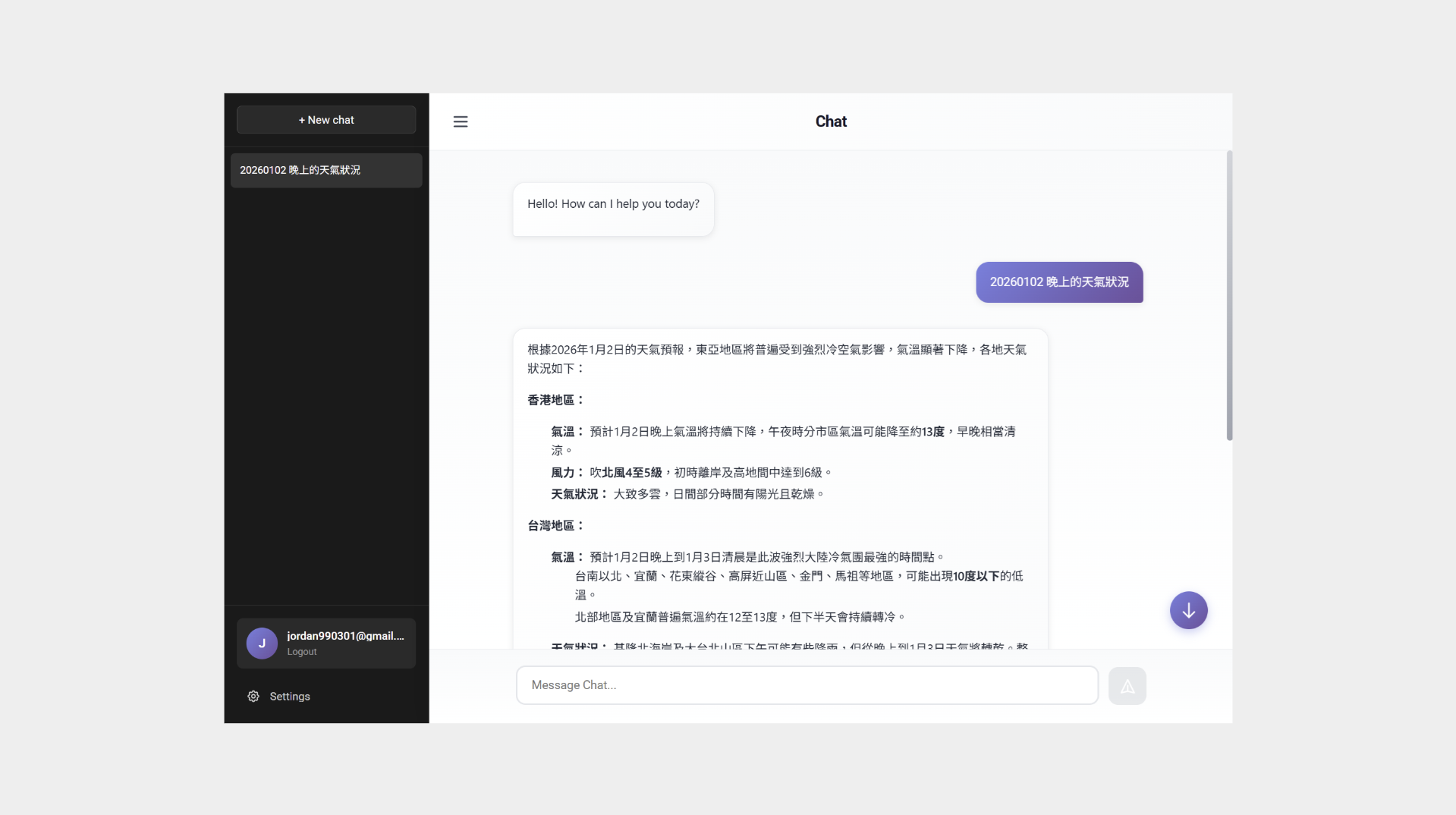Screen dimensions: 1456x815
Task: Click the response's opening paragraph about 2026年1月2日
Action: [x=776, y=358]
